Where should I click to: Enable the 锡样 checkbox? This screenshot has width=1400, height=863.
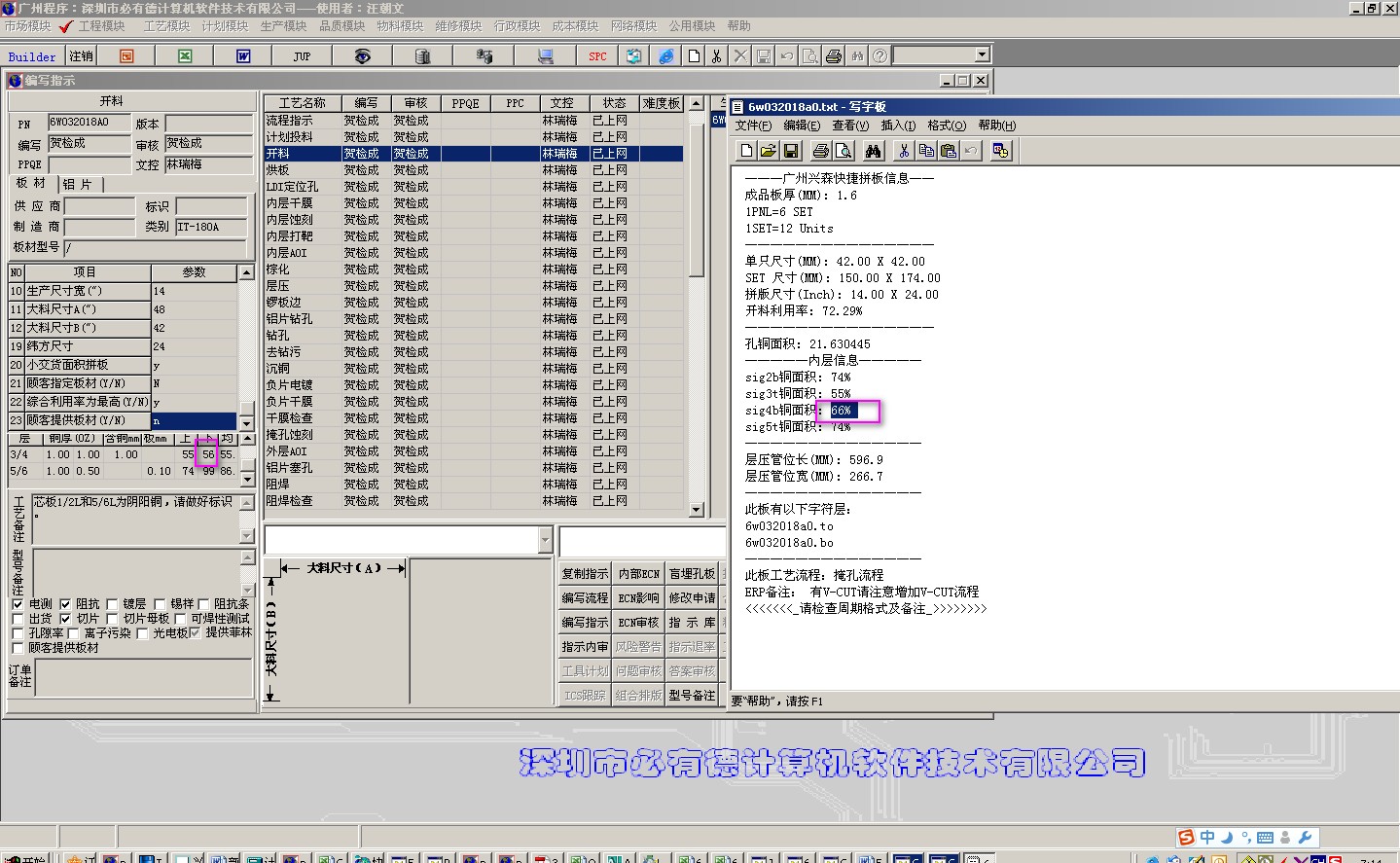(x=160, y=604)
